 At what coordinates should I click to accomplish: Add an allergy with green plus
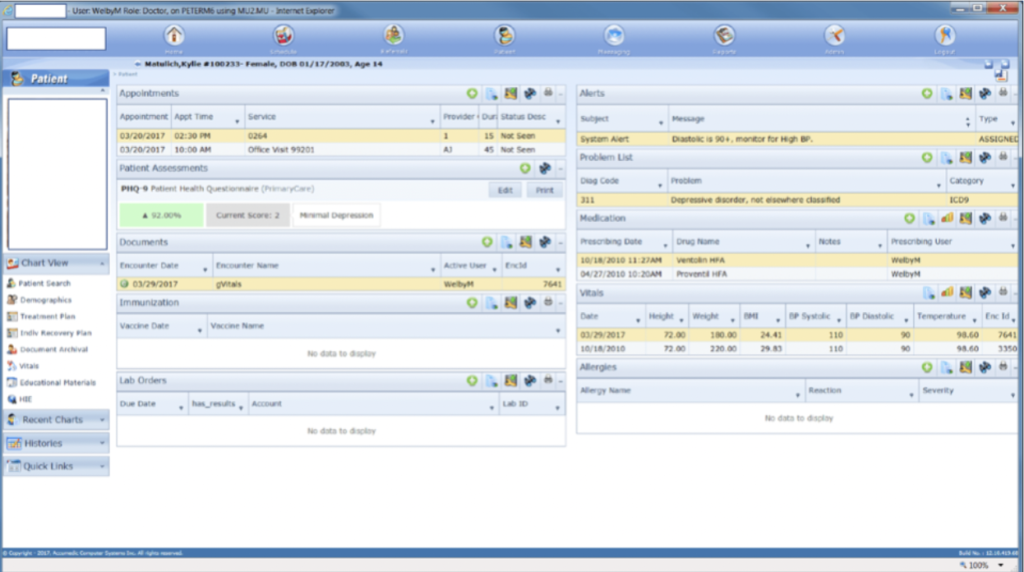point(927,367)
